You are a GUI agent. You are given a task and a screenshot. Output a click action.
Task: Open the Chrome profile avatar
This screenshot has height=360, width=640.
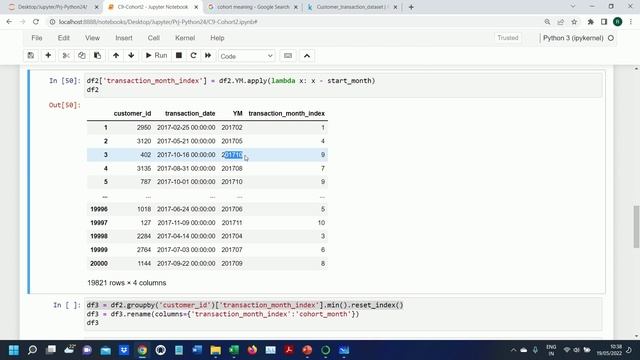[618, 22]
